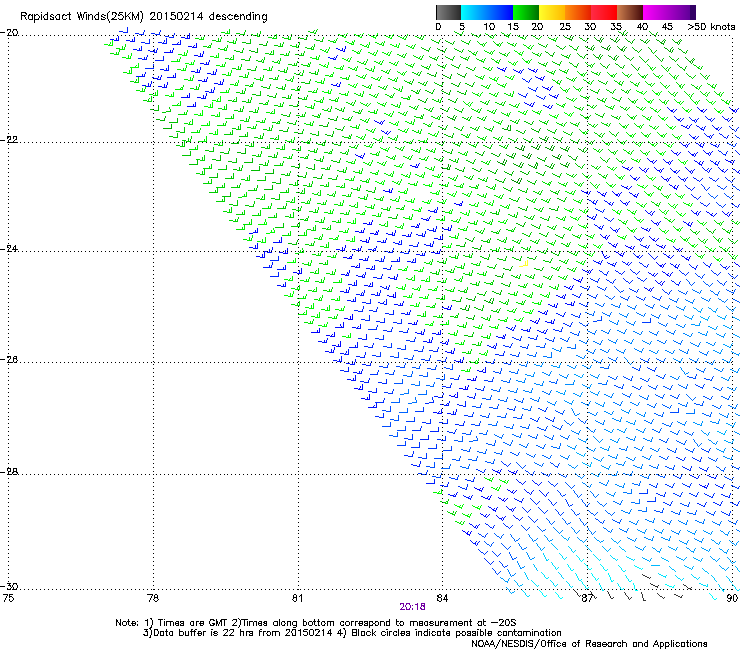The image size is (740, 650).
Task: Click the note line 'Times are GMT'
Action: click(193, 623)
